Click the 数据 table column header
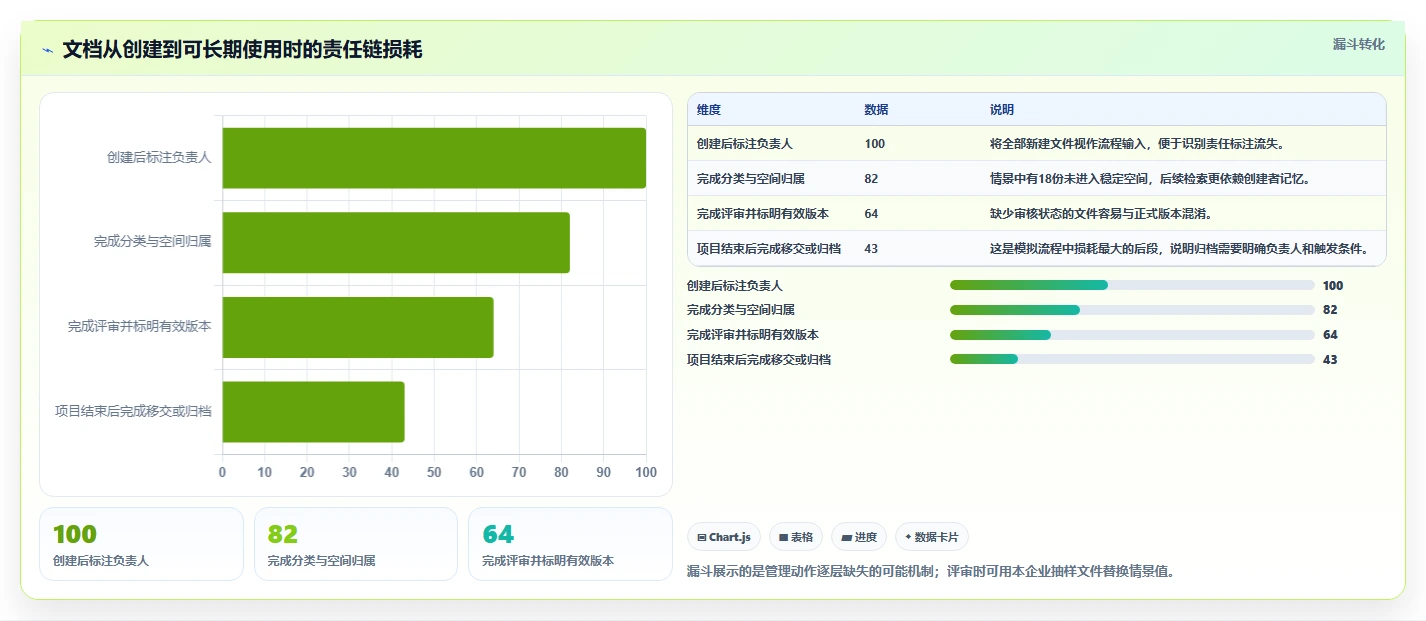This screenshot has width=1426, height=621. tap(876, 110)
